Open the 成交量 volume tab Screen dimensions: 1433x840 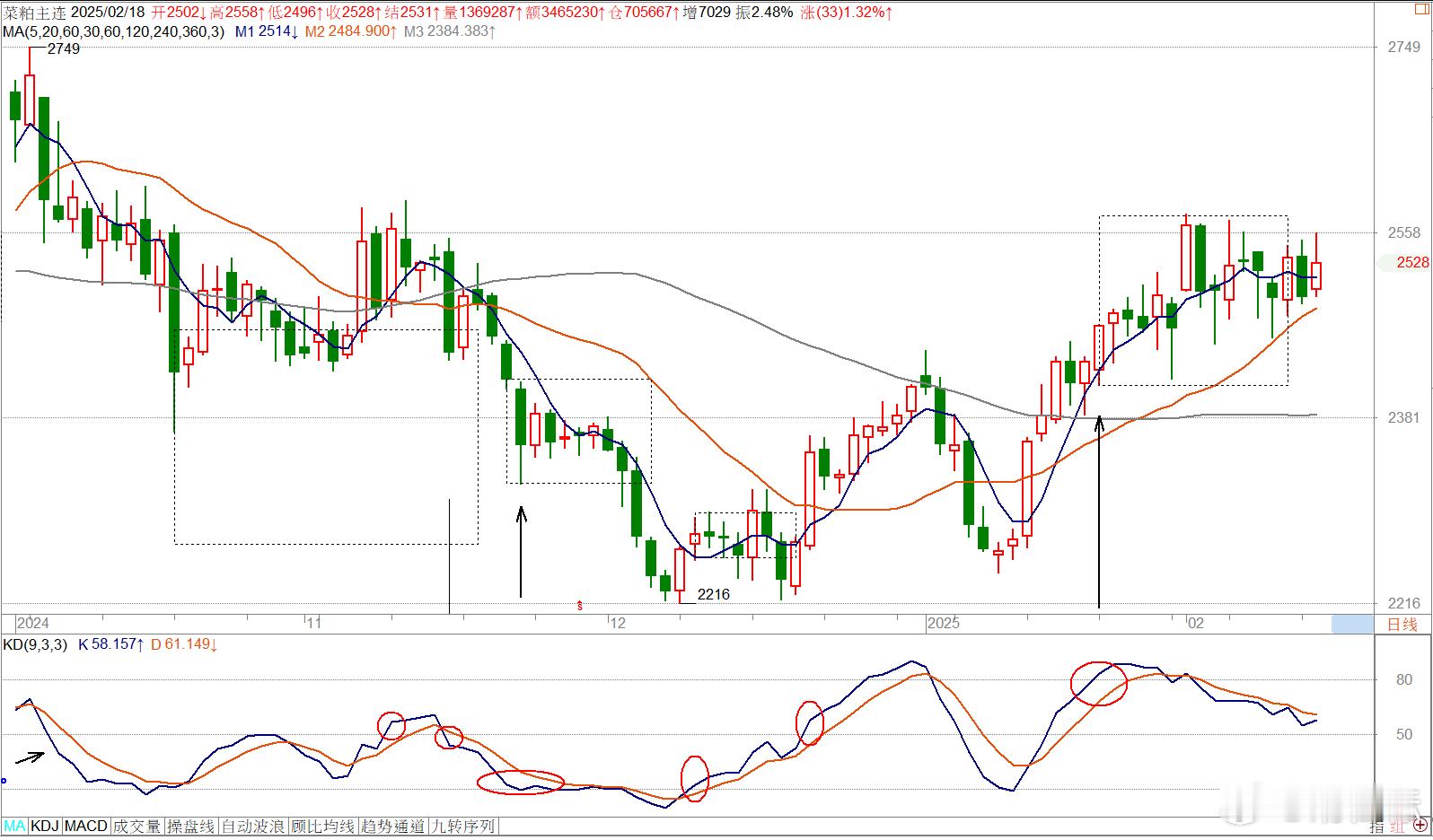(137, 826)
